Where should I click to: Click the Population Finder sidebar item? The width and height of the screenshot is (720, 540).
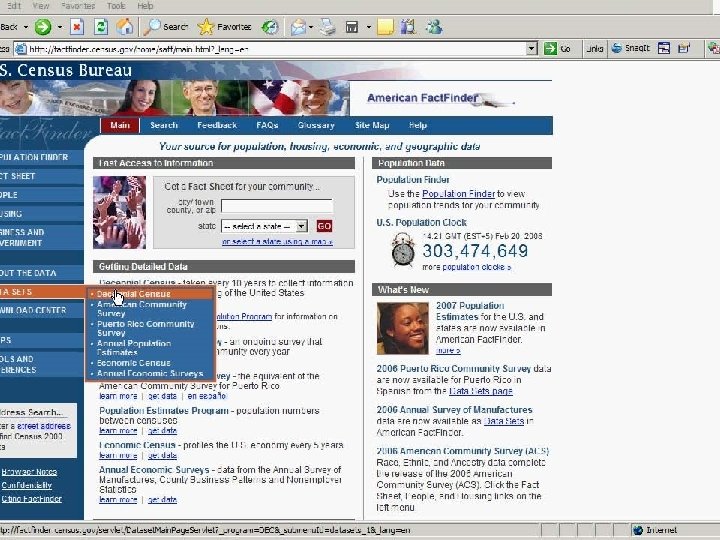[41, 157]
